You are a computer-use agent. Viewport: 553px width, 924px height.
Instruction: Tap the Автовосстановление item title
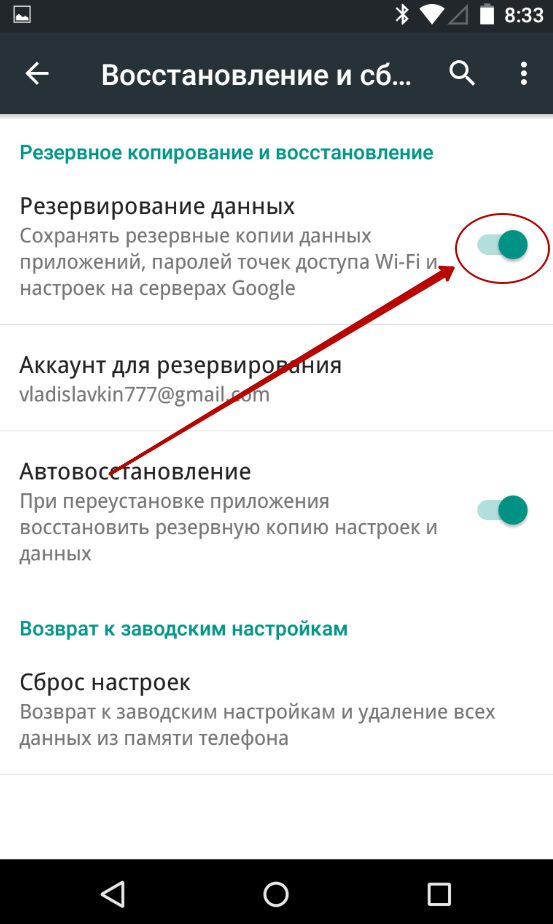pos(135,471)
